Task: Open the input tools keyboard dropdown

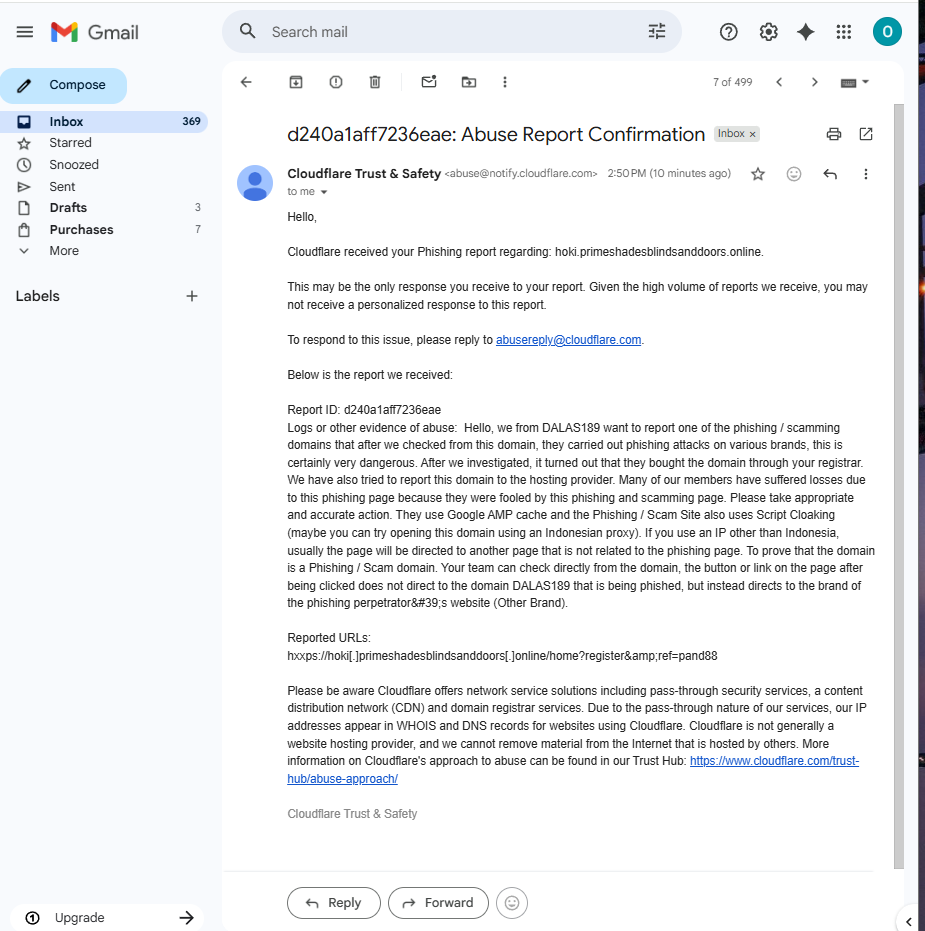Action: coord(855,83)
